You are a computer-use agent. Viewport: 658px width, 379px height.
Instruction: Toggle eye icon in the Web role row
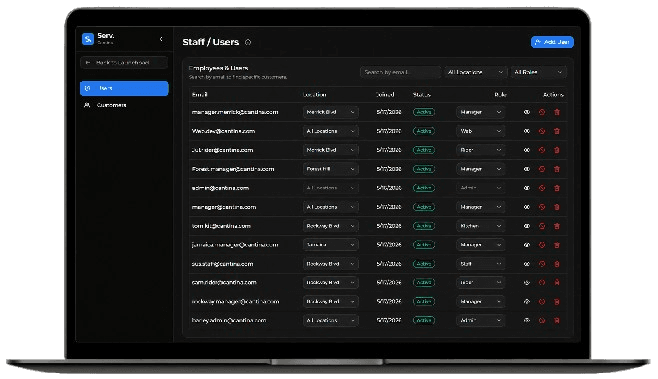click(527, 131)
